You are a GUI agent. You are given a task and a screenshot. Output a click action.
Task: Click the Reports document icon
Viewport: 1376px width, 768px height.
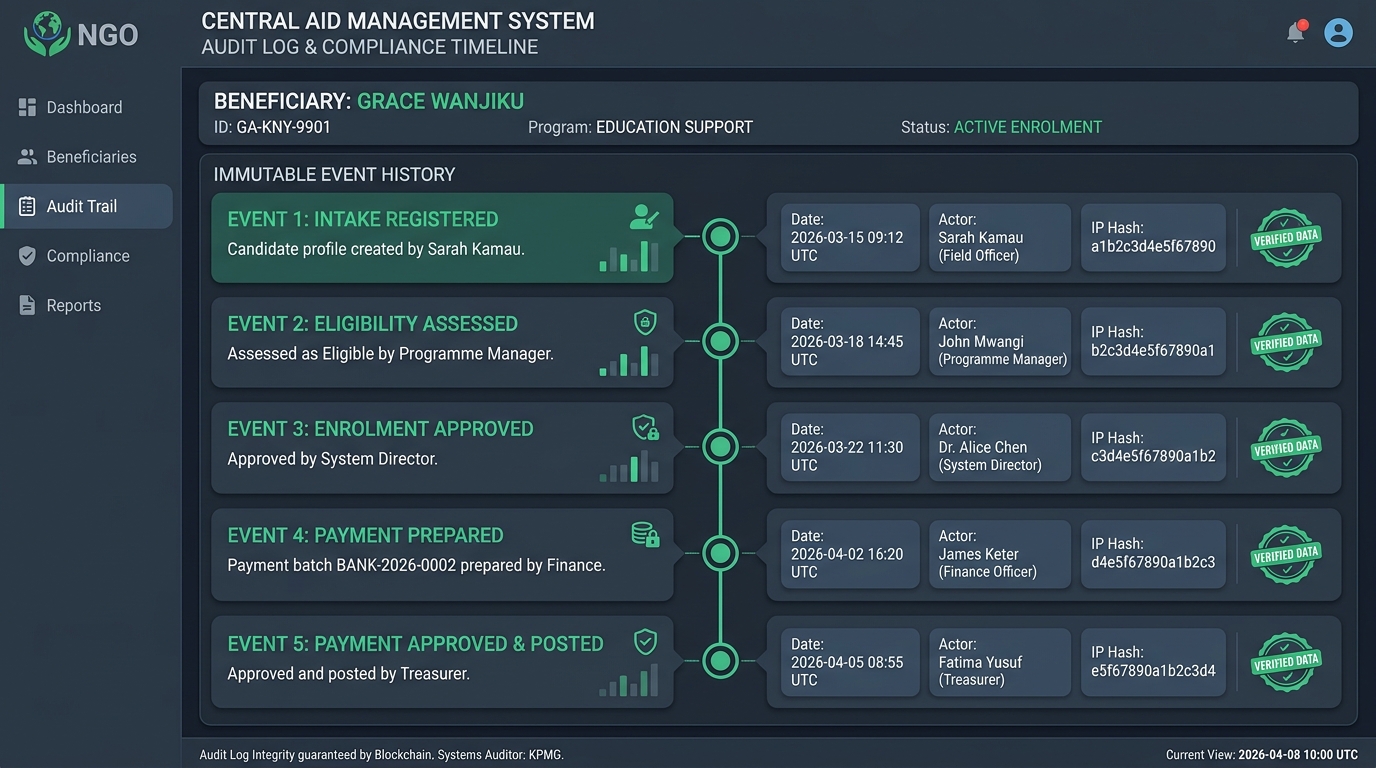point(27,305)
